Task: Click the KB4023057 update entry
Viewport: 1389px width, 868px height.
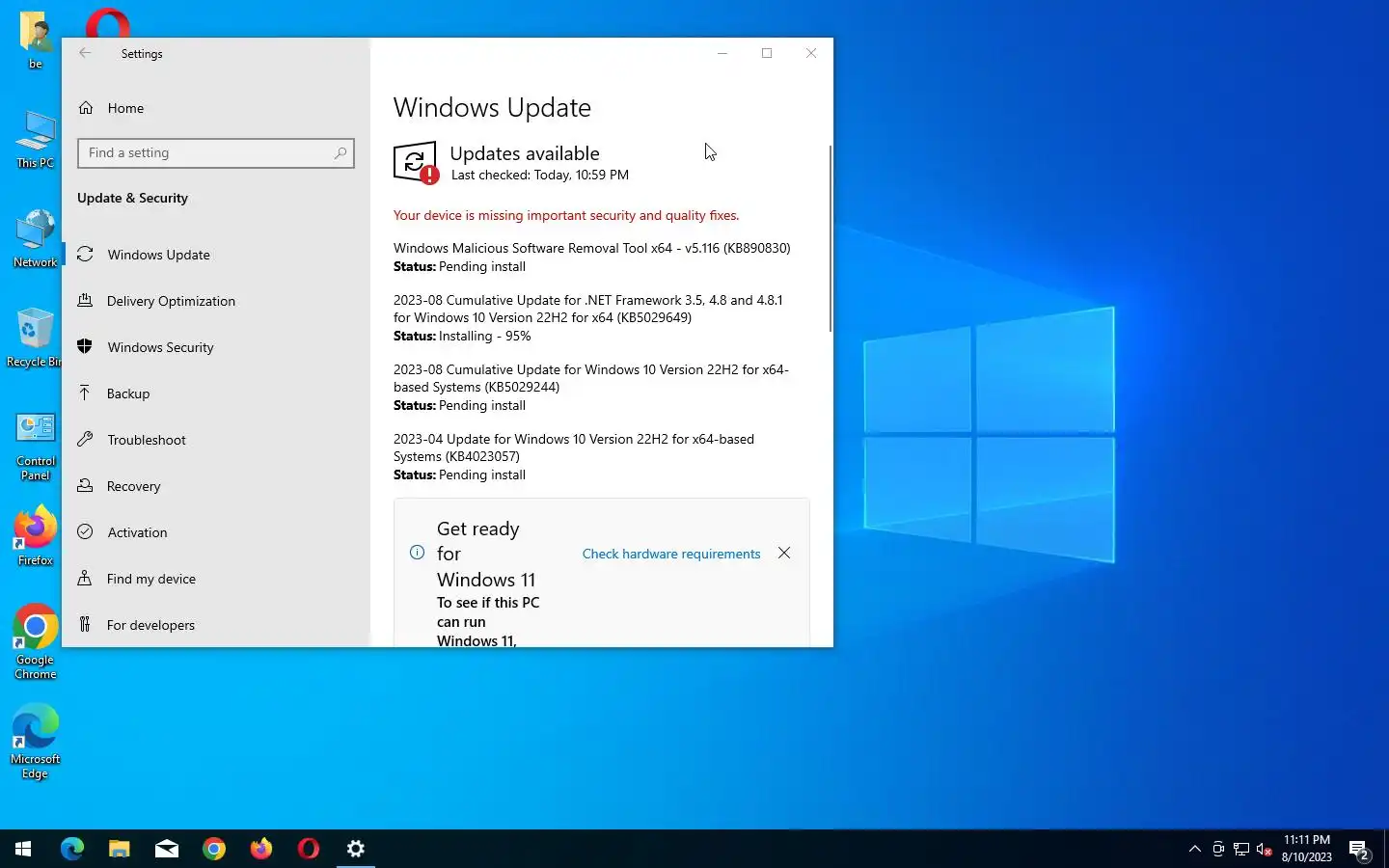Action: 574,456
